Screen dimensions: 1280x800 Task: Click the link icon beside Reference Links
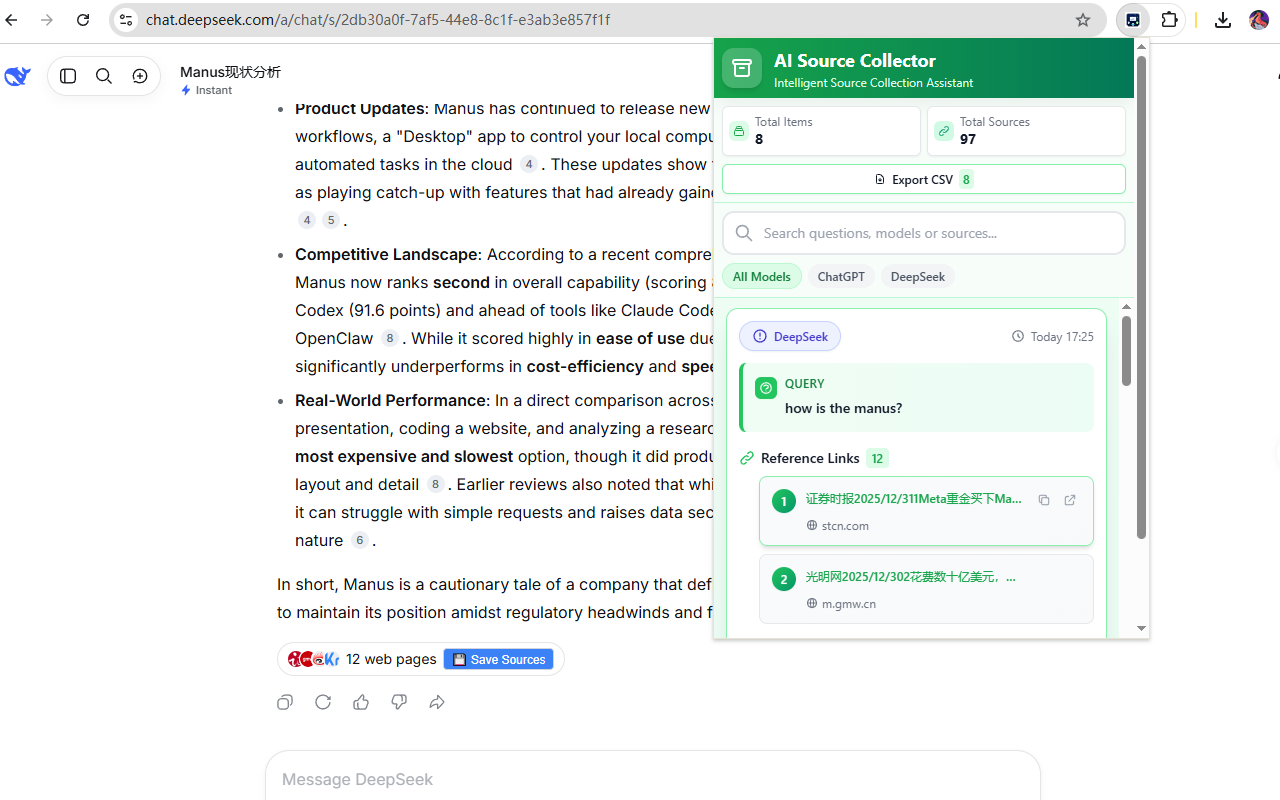[x=746, y=459]
